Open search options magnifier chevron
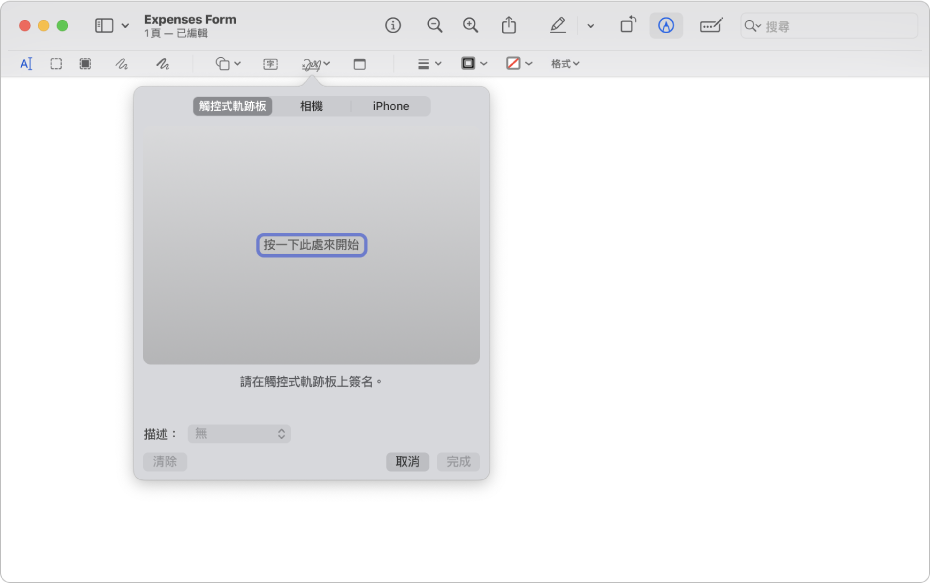Viewport: 931px width, 585px height. (753, 26)
